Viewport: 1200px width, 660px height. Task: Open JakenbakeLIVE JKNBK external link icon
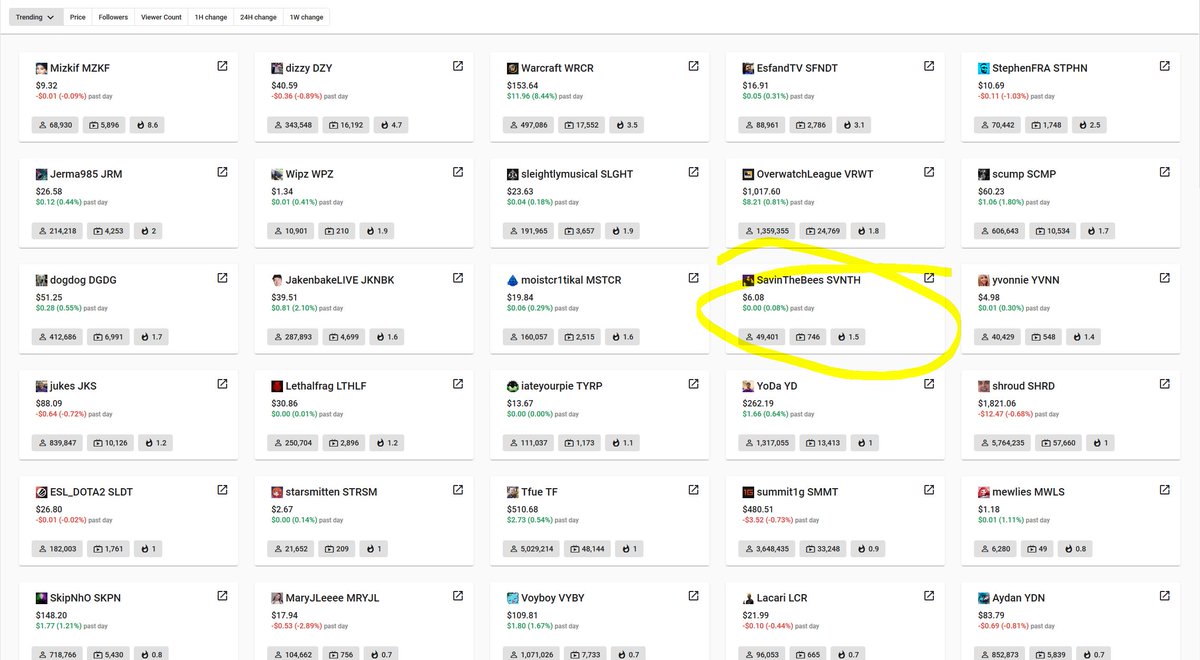point(458,278)
